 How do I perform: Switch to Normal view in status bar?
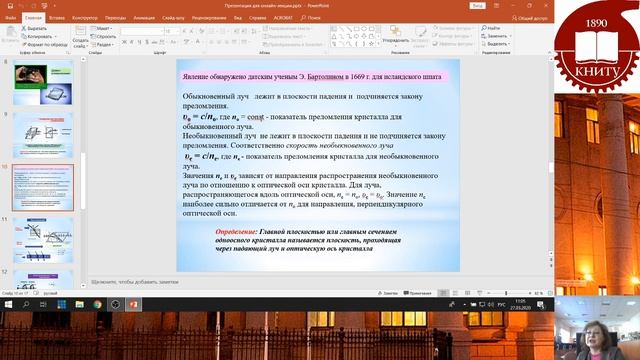click(443, 293)
